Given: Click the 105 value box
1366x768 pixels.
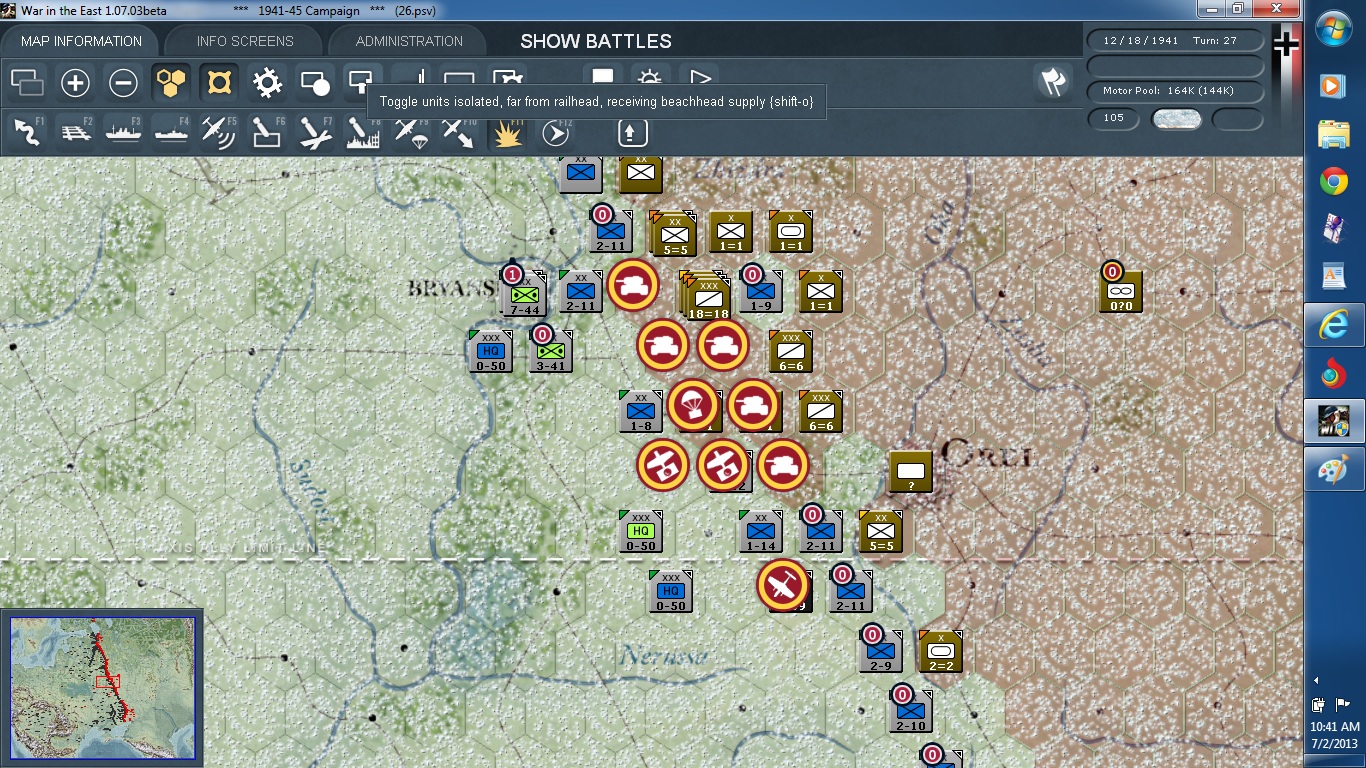Looking at the screenshot, I should [x=1114, y=118].
